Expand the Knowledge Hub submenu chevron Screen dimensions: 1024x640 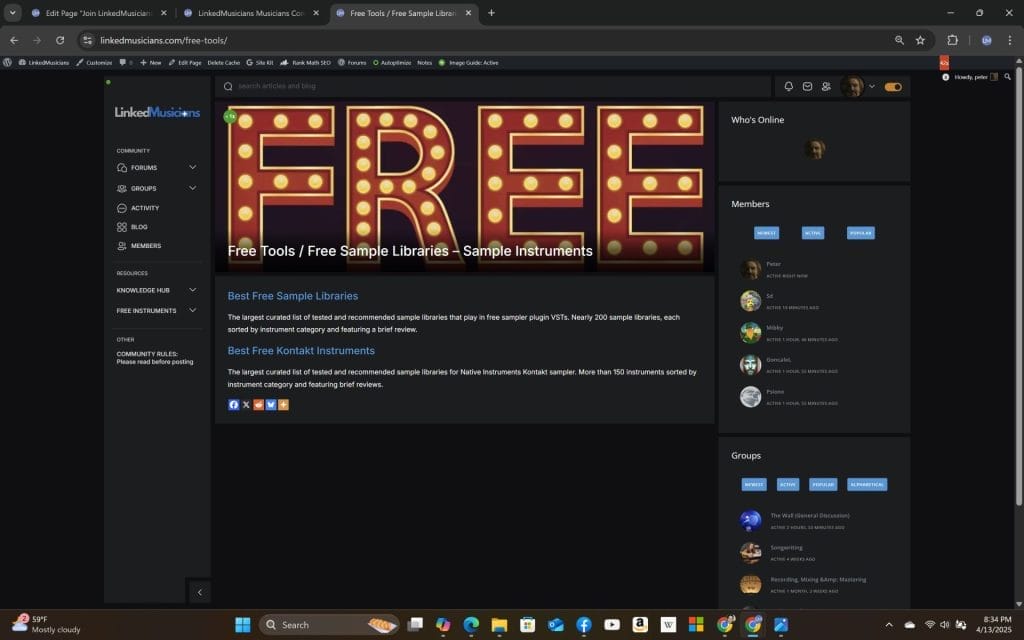tap(193, 290)
